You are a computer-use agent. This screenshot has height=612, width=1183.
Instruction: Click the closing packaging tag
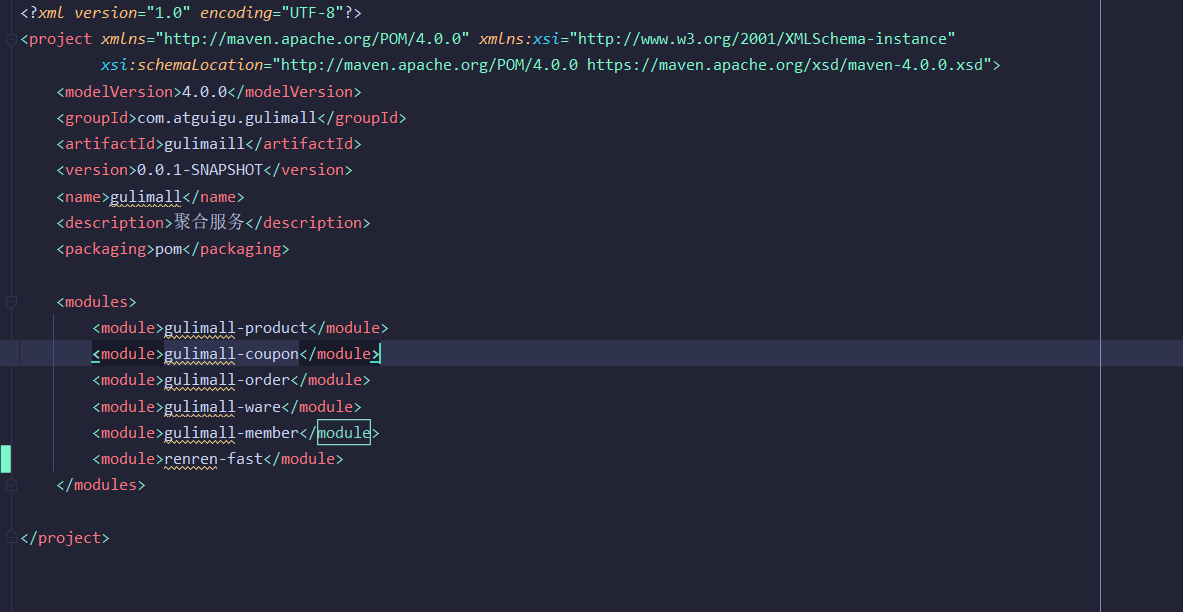pos(235,249)
